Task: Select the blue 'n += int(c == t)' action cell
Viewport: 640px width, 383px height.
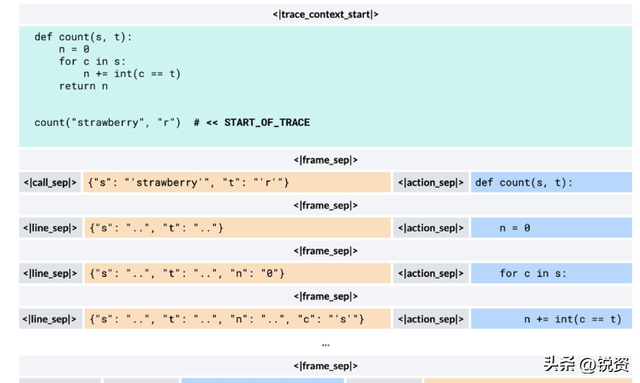Action: [x=551, y=319]
